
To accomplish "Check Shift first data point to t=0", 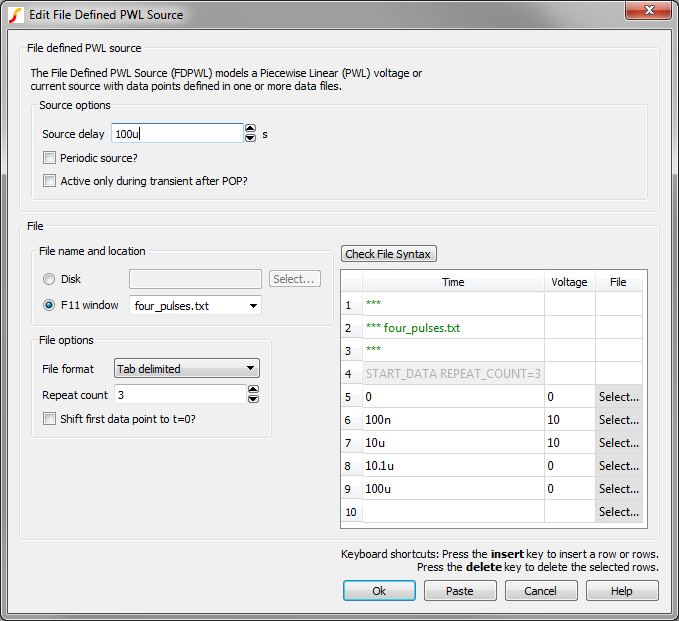I will tap(50, 419).
